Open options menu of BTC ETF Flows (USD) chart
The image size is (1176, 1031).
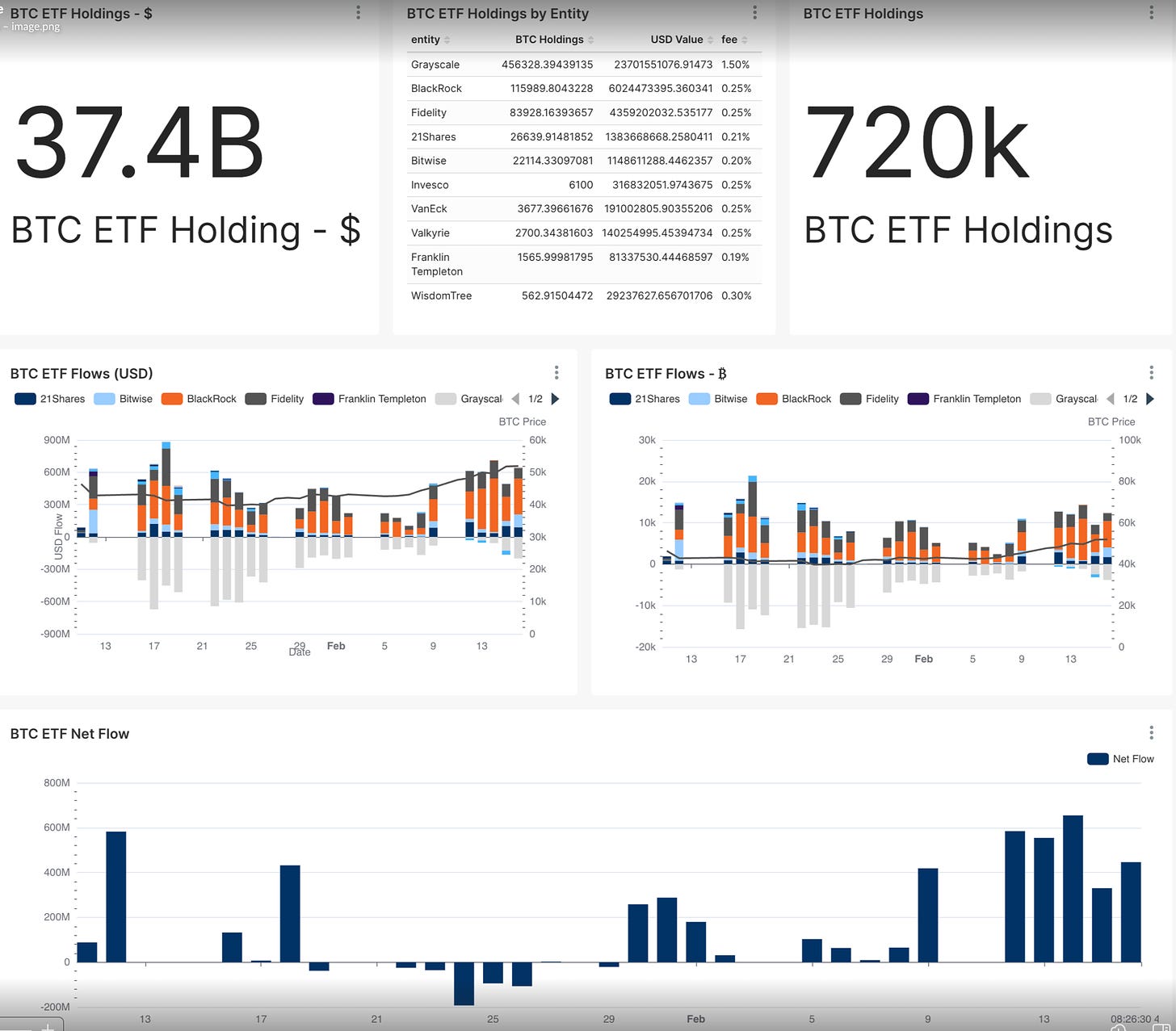[556, 372]
